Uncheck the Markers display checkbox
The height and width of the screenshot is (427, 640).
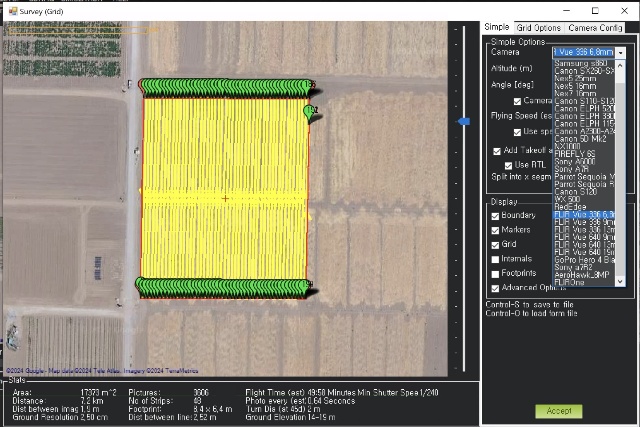click(x=495, y=229)
